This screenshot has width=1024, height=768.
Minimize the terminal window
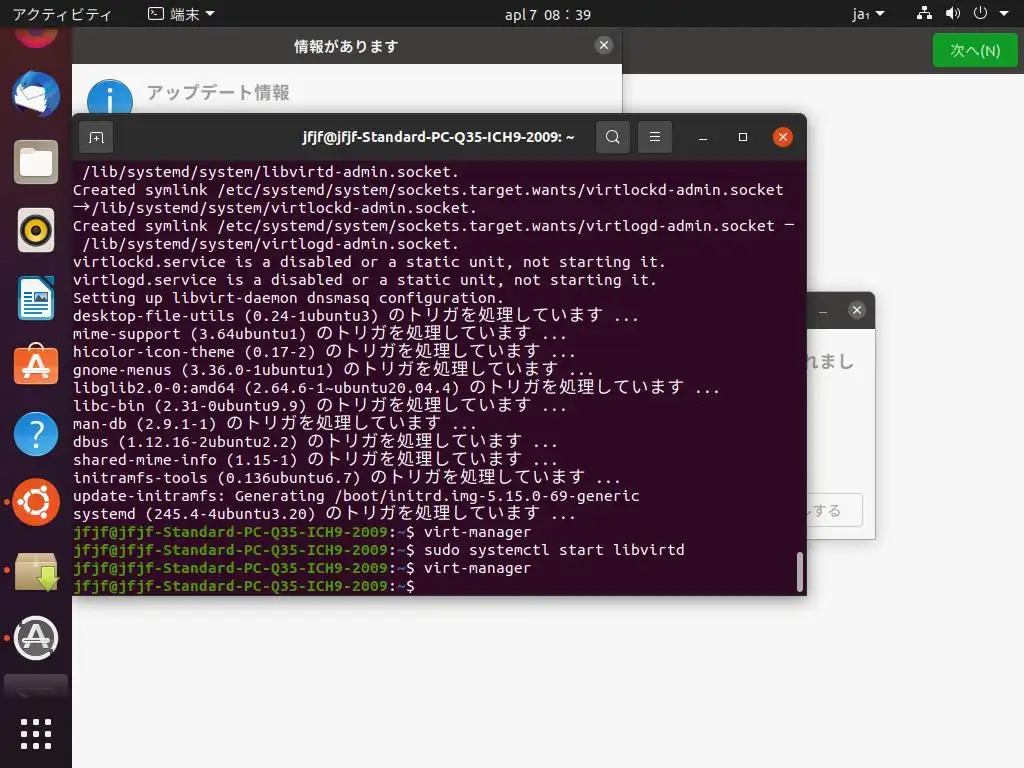click(703, 137)
